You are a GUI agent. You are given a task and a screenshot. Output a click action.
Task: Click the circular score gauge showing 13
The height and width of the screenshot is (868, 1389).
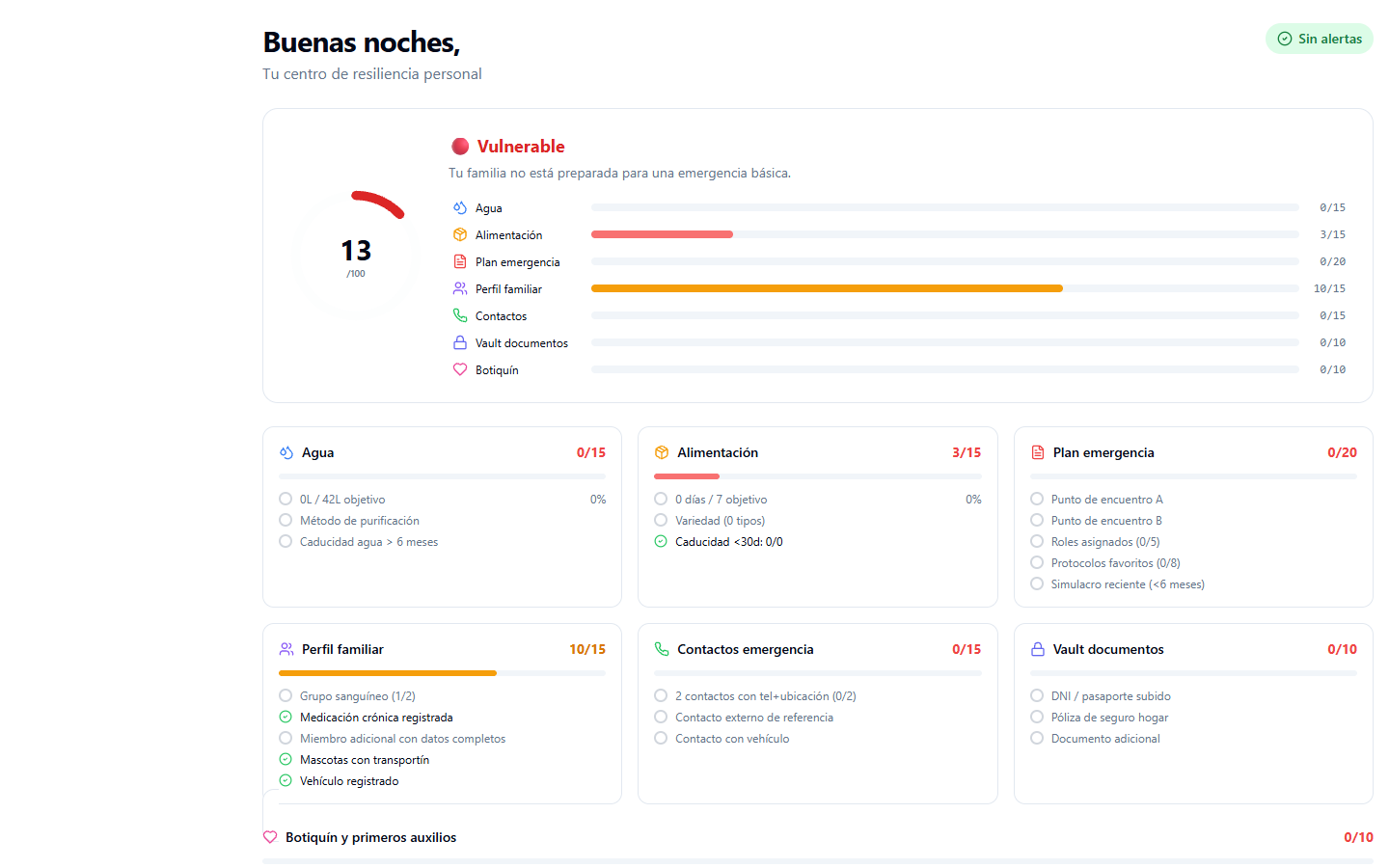[356, 253]
